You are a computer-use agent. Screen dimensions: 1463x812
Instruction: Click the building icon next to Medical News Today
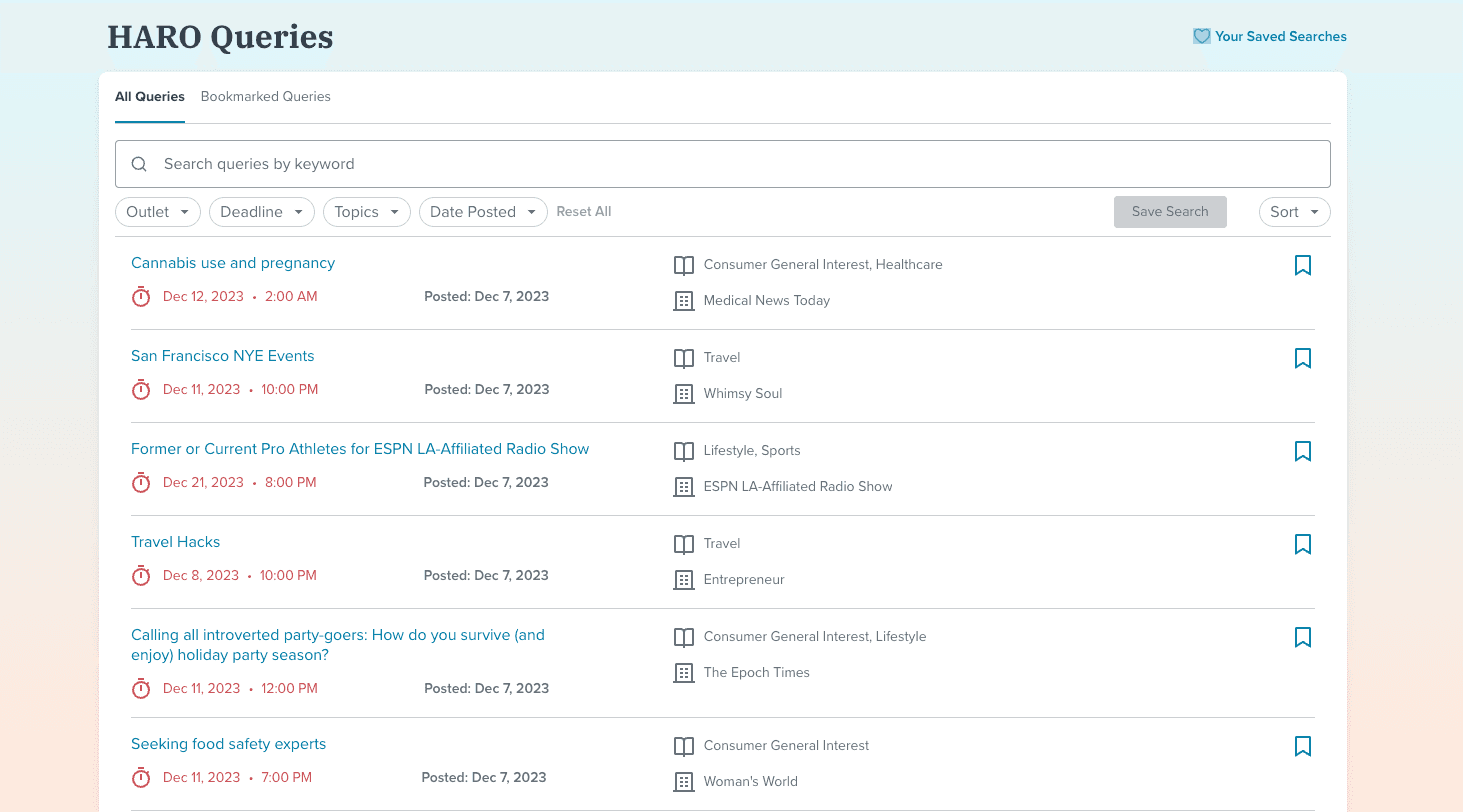click(684, 301)
